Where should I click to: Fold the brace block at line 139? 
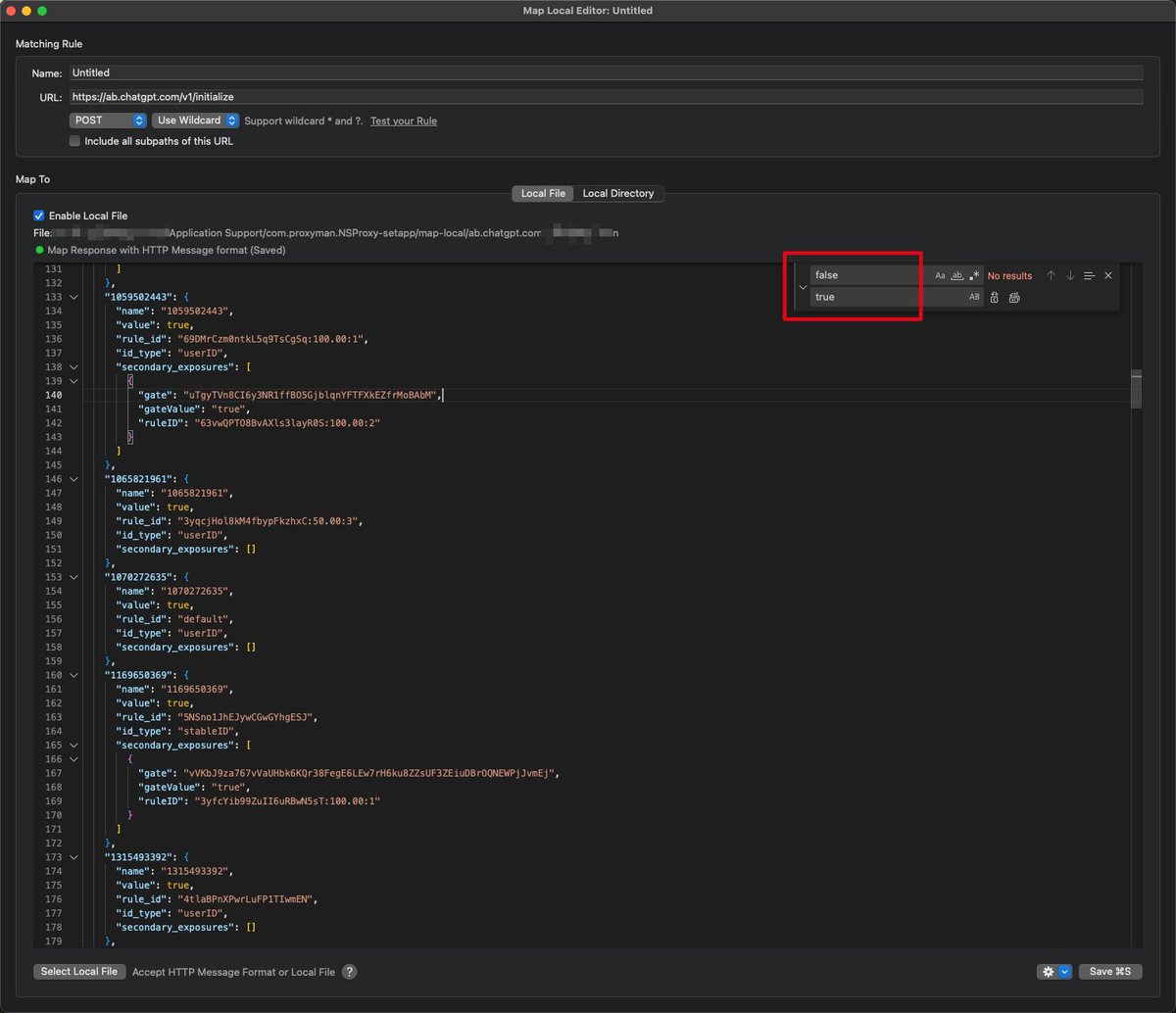73,381
